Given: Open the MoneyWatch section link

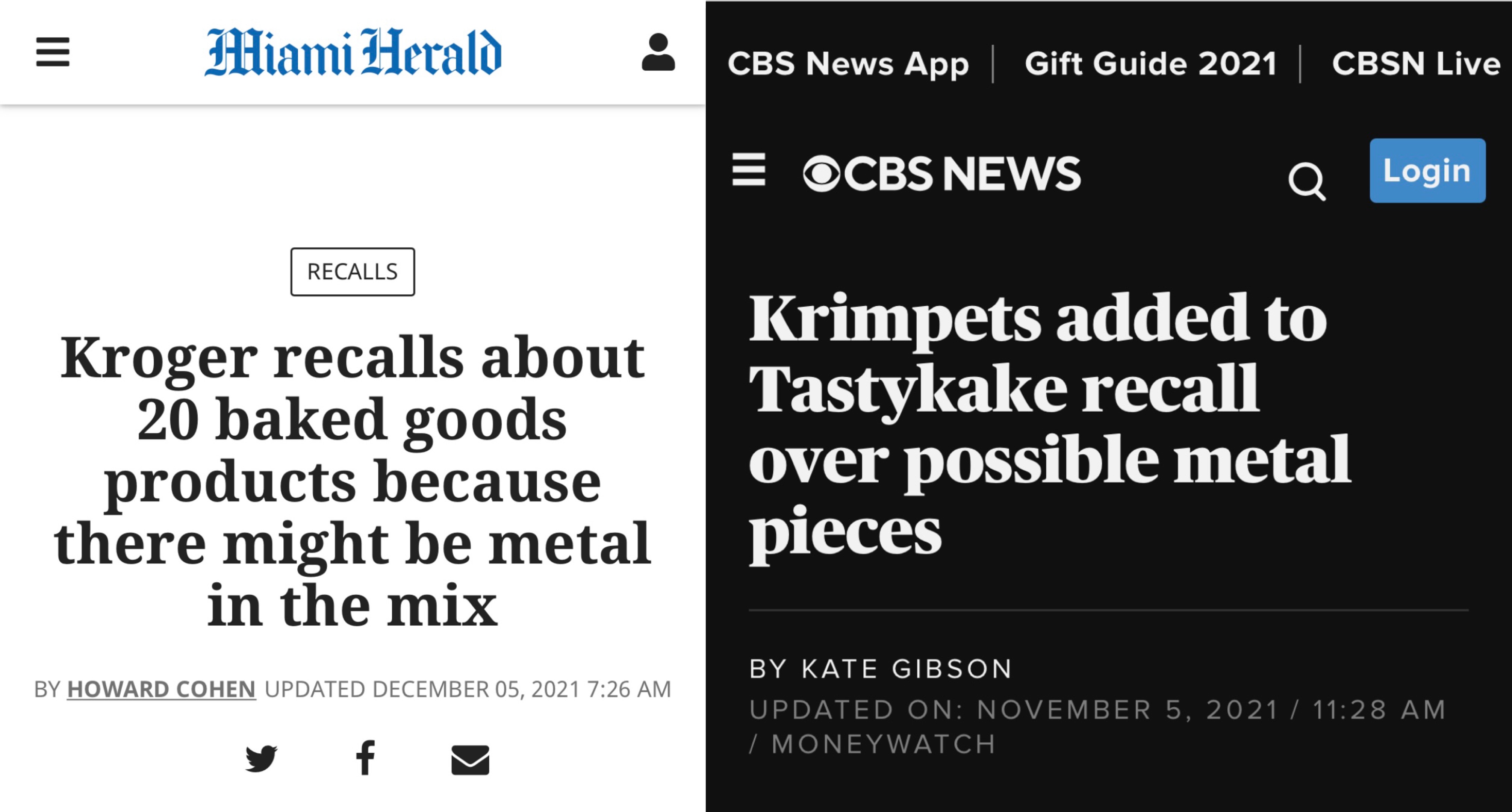Looking at the screenshot, I should coord(884,744).
